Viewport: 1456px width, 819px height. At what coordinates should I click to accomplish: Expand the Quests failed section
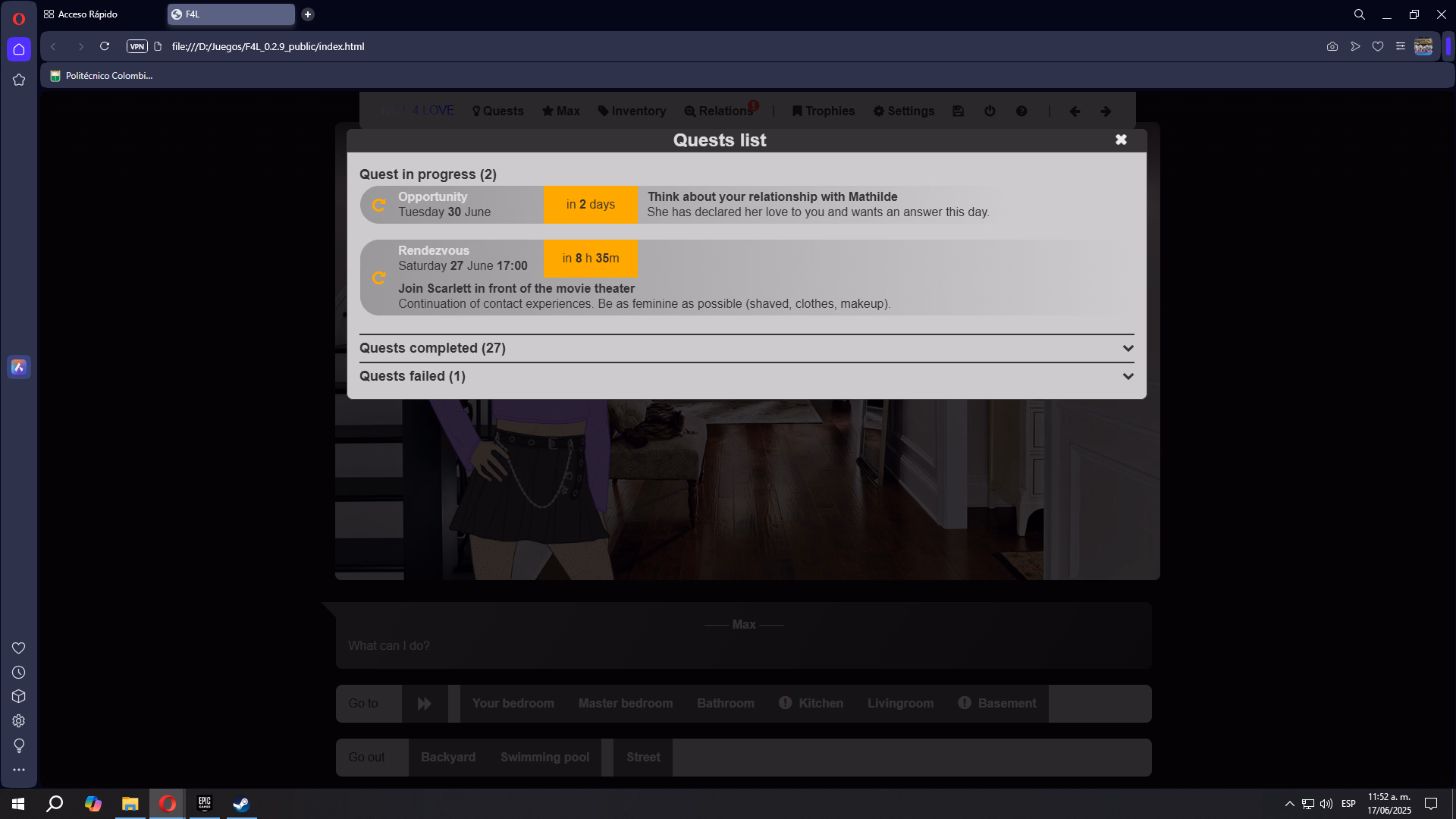(x=1128, y=376)
